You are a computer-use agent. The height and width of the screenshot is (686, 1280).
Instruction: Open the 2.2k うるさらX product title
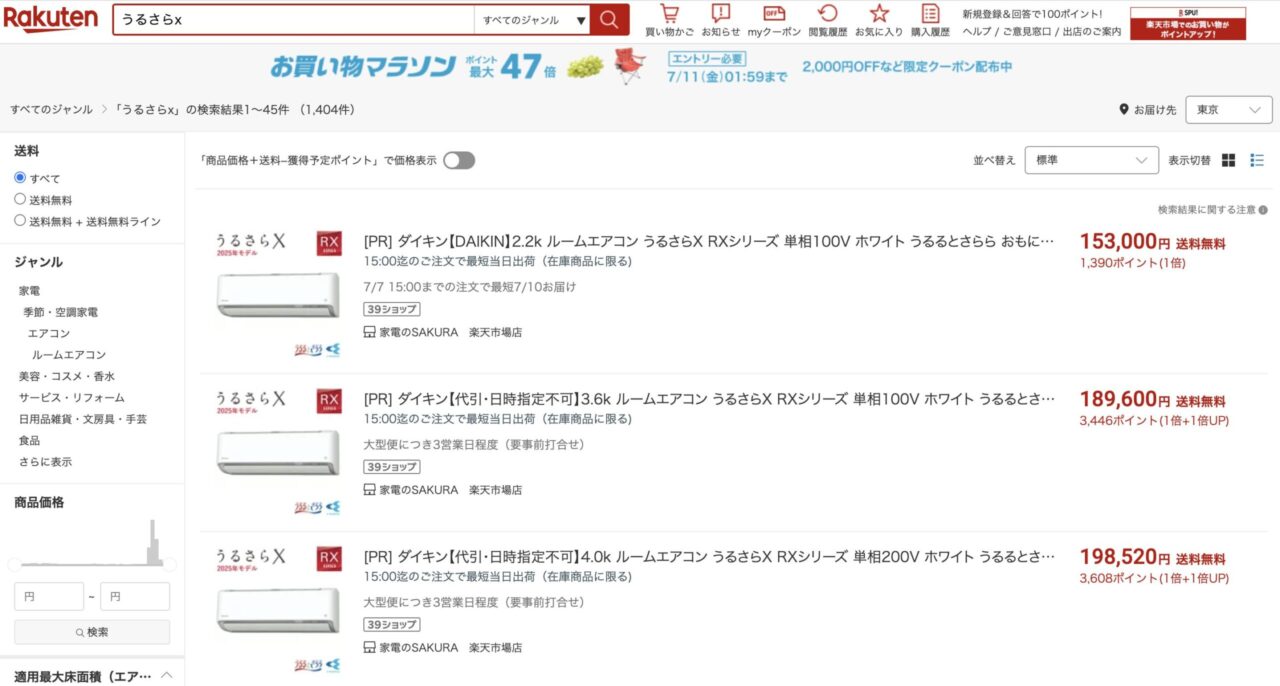[709, 241]
